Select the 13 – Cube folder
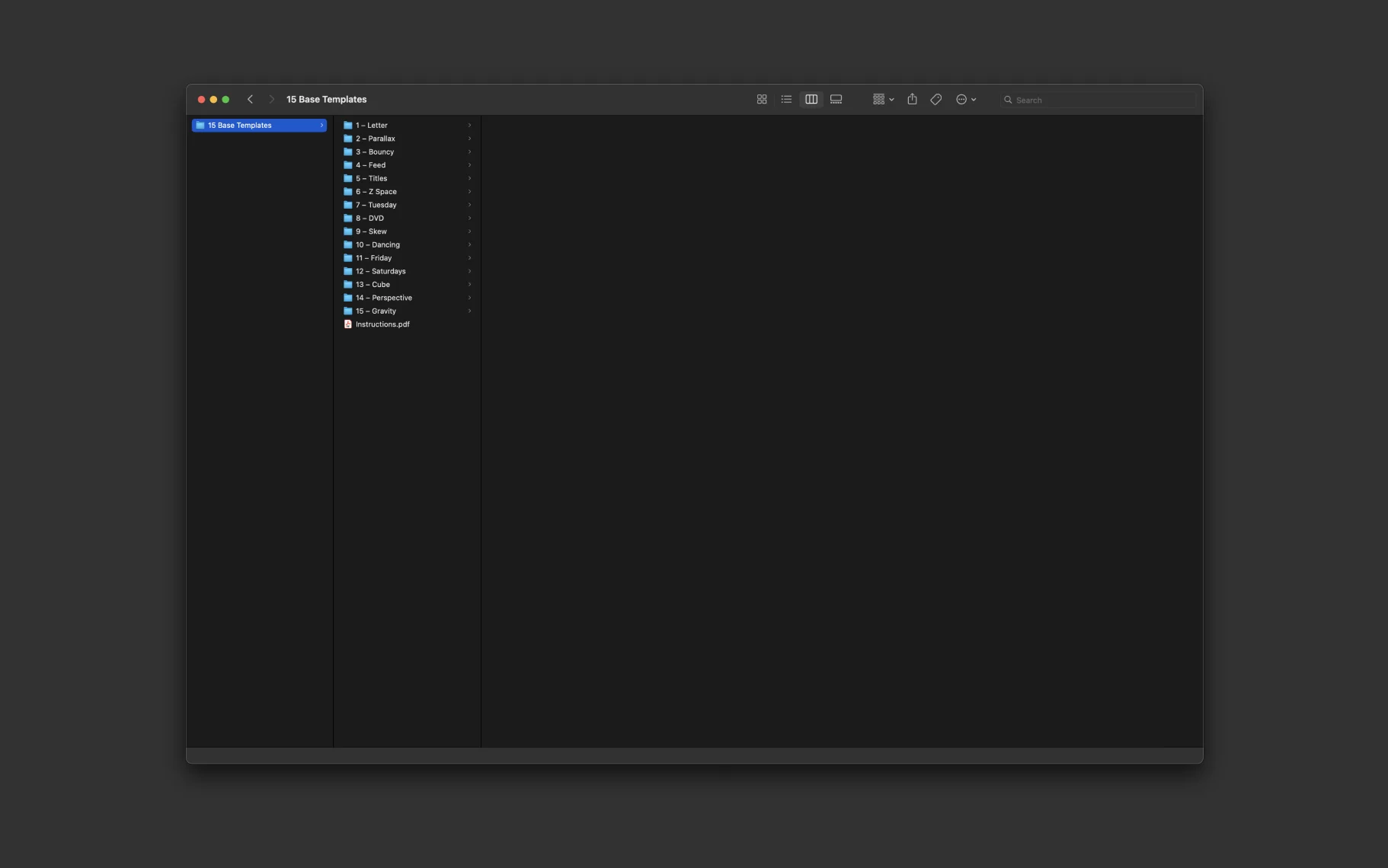 click(373, 285)
